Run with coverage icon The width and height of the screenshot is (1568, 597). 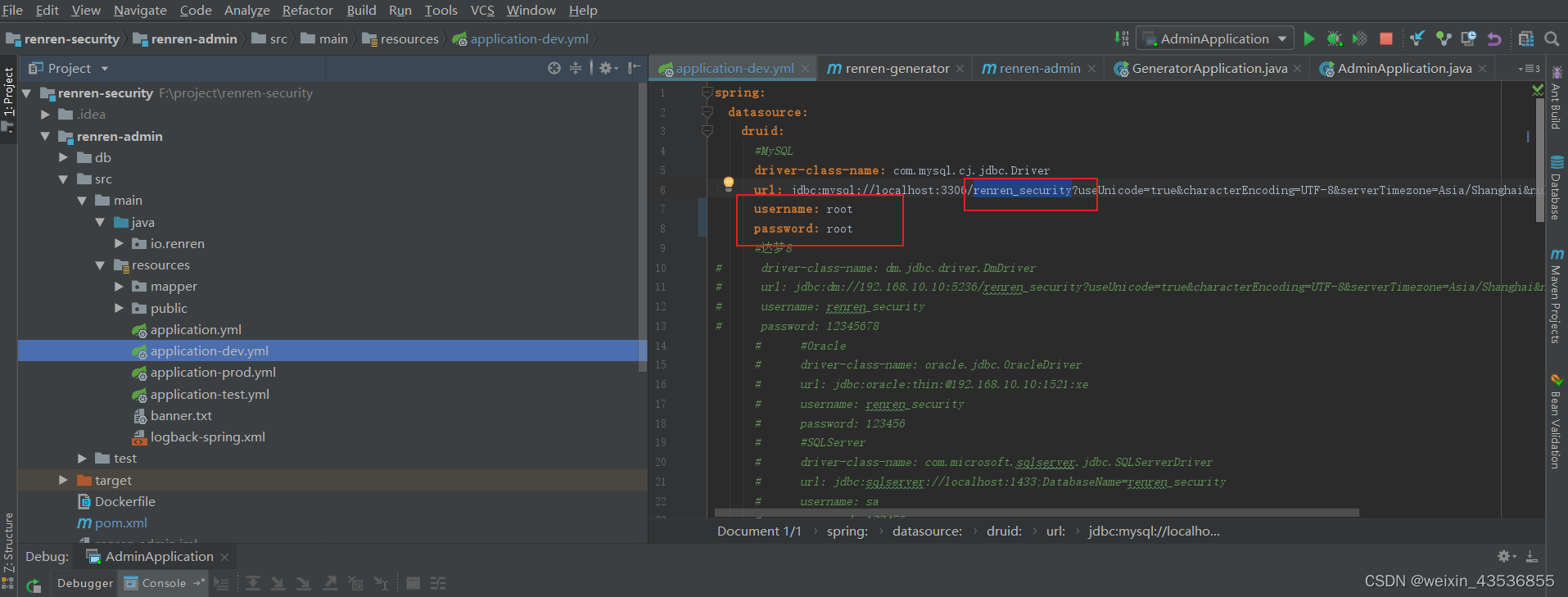click(x=1359, y=38)
